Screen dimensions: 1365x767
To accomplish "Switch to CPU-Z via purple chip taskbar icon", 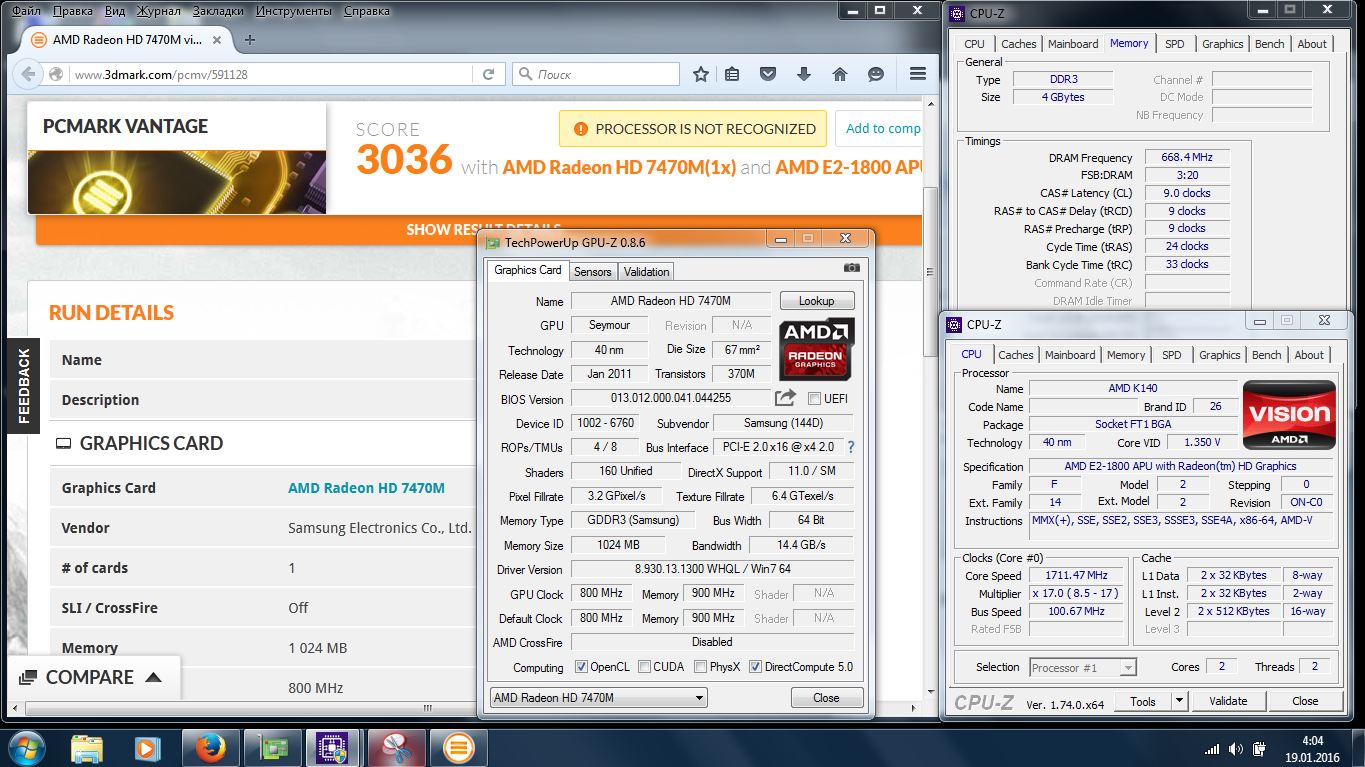I will [332, 747].
